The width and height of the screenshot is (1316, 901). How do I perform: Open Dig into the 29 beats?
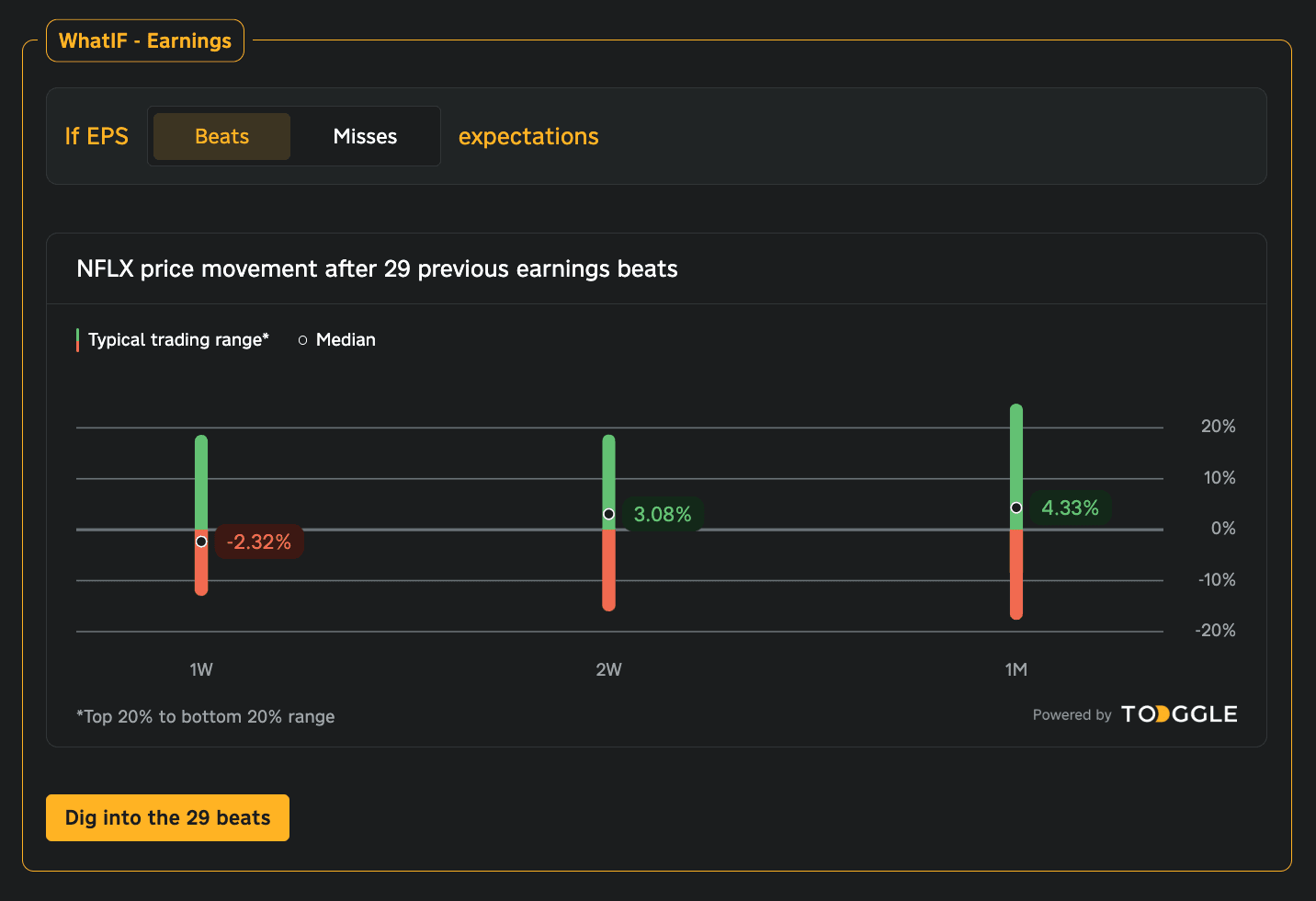pyautogui.click(x=167, y=817)
